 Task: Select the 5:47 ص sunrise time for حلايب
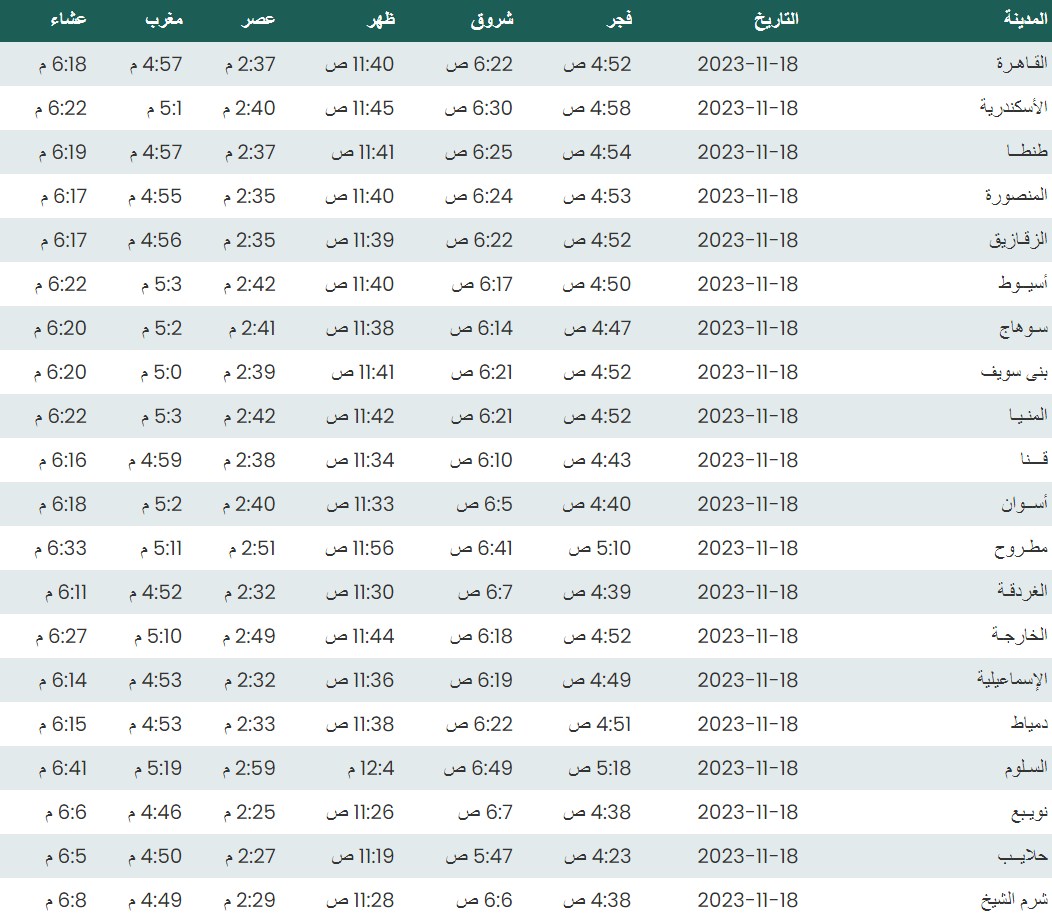[478, 856]
